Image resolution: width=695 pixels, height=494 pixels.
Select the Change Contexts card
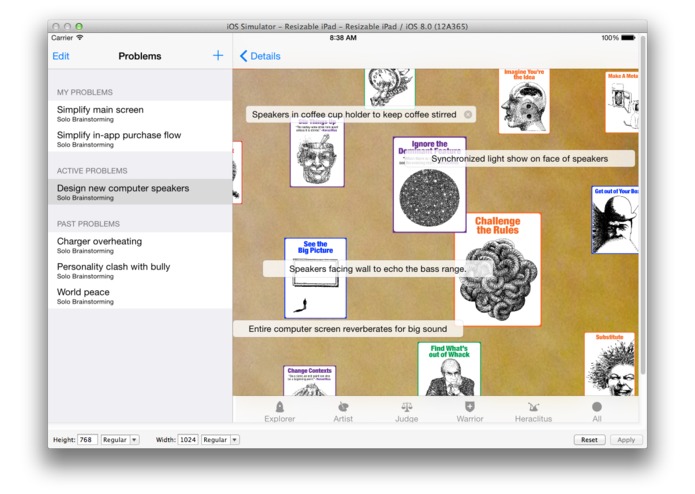tap(309, 381)
